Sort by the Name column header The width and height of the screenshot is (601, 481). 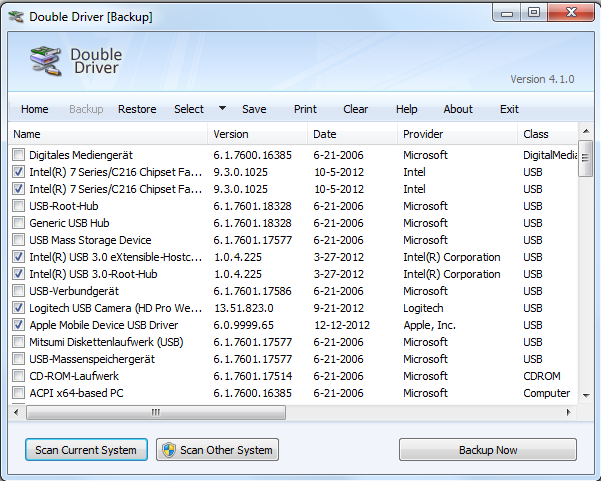pyautogui.click(x=108, y=134)
